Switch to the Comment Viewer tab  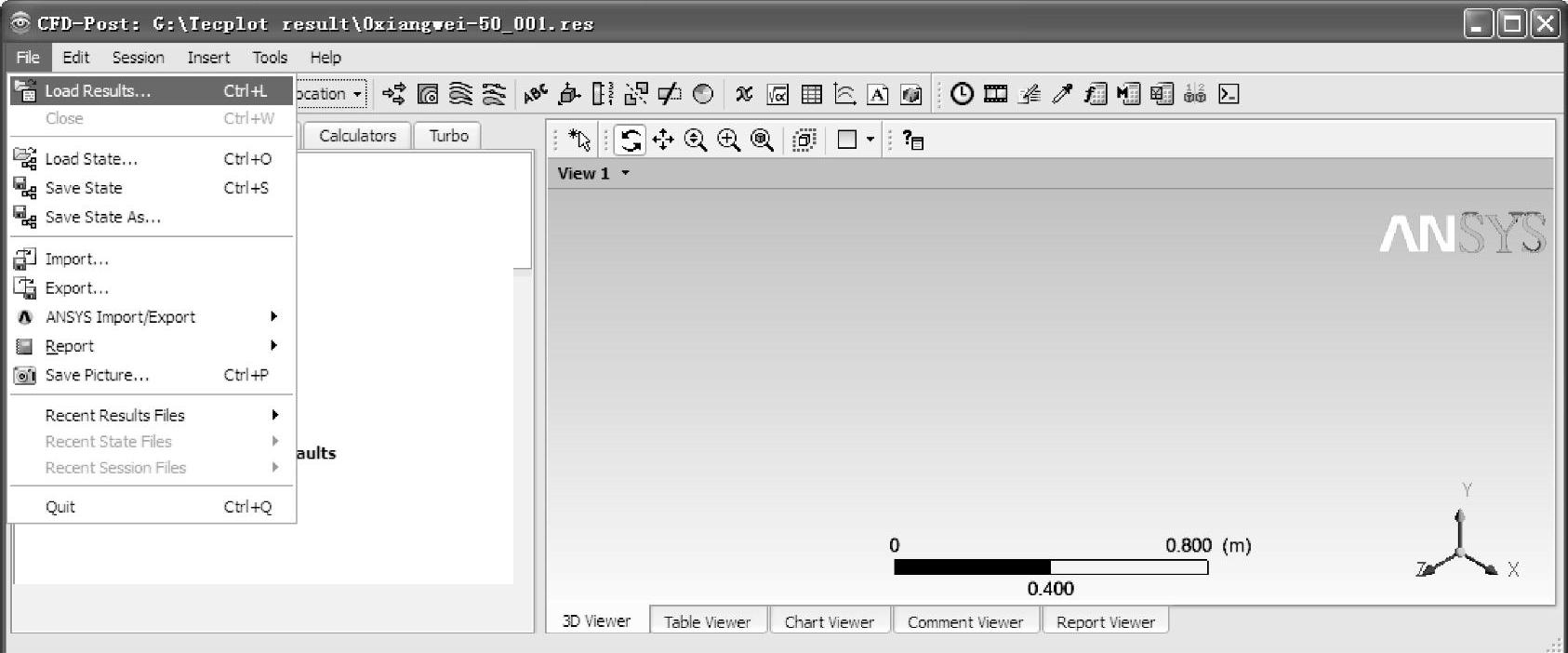[965, 621]
